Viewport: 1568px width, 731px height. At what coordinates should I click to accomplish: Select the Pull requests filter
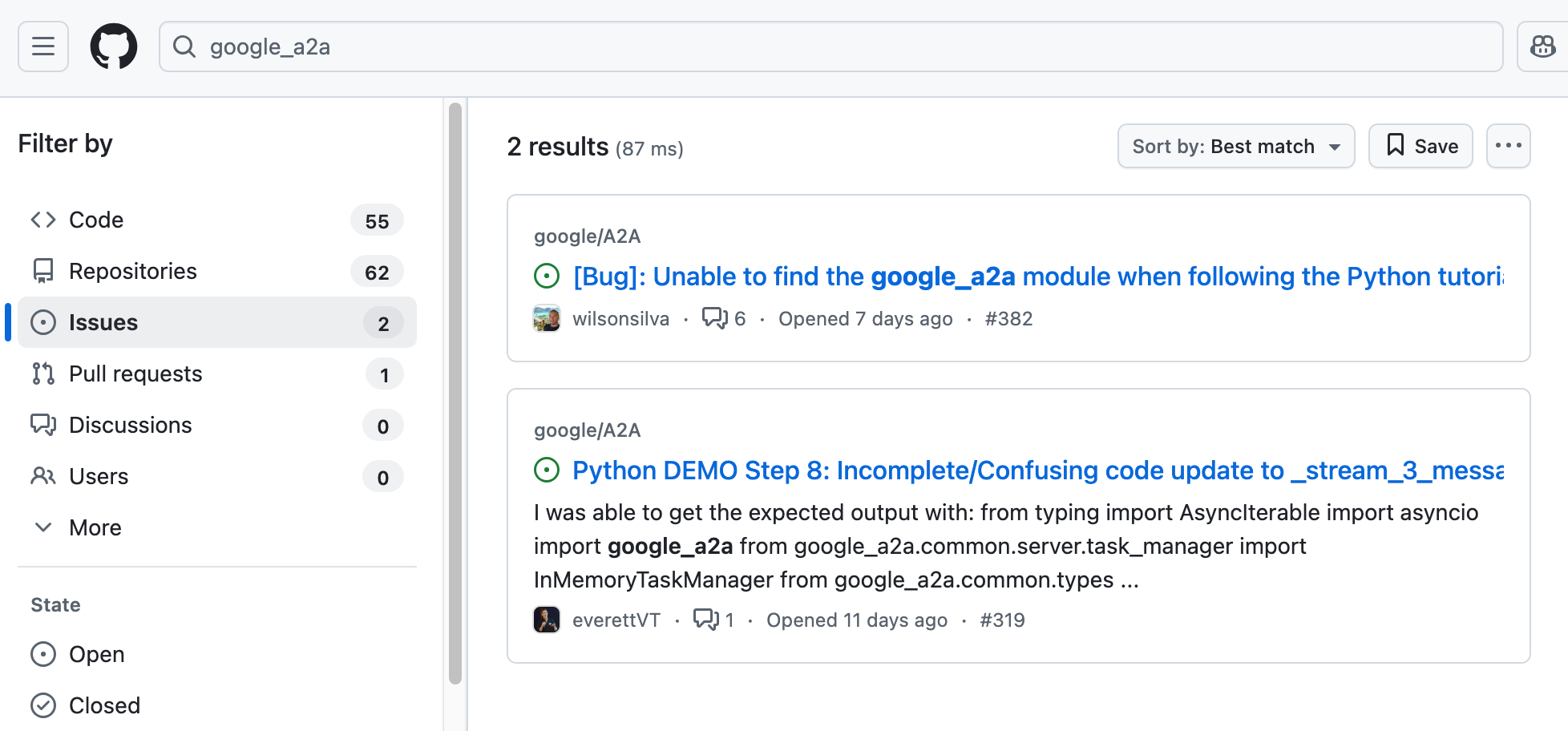pyautogui.click(x=135, y=374)
